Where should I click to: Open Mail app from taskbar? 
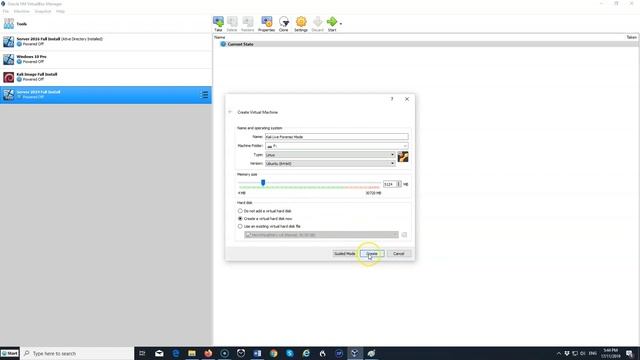pyautogui.click(x=159, y=353)
